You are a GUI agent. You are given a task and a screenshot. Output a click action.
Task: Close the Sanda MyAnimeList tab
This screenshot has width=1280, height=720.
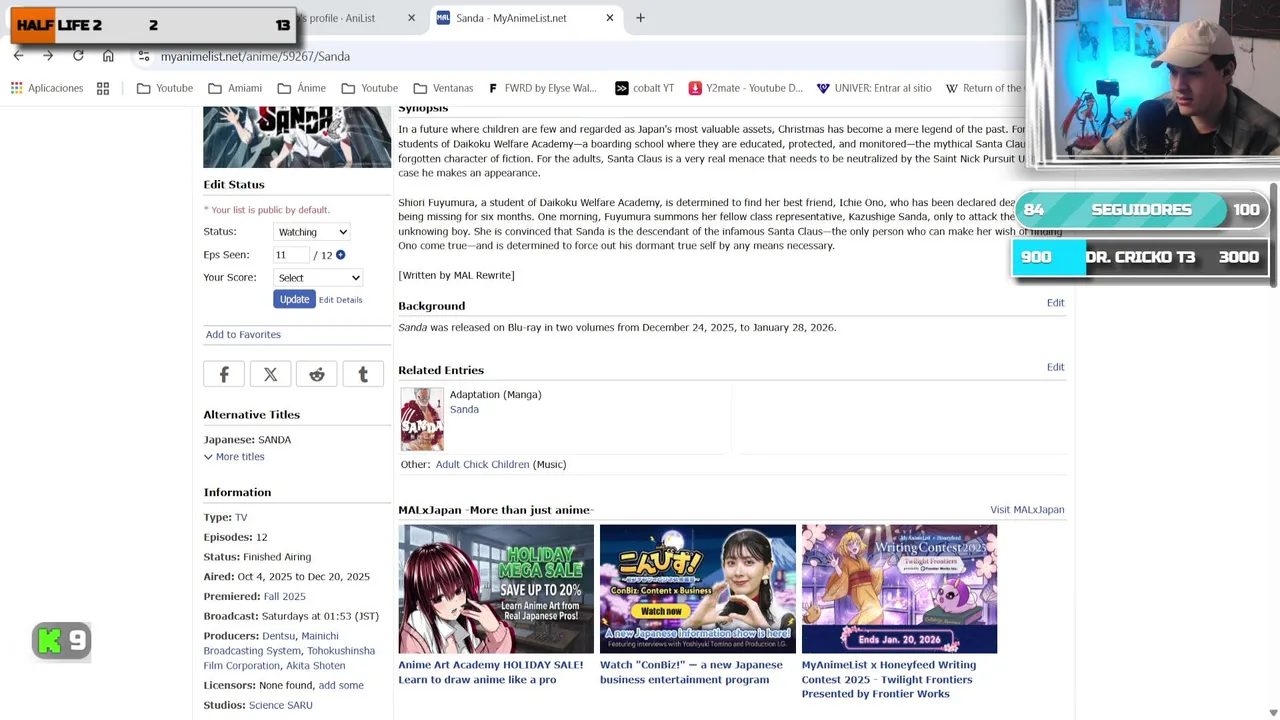click(609, 18)
